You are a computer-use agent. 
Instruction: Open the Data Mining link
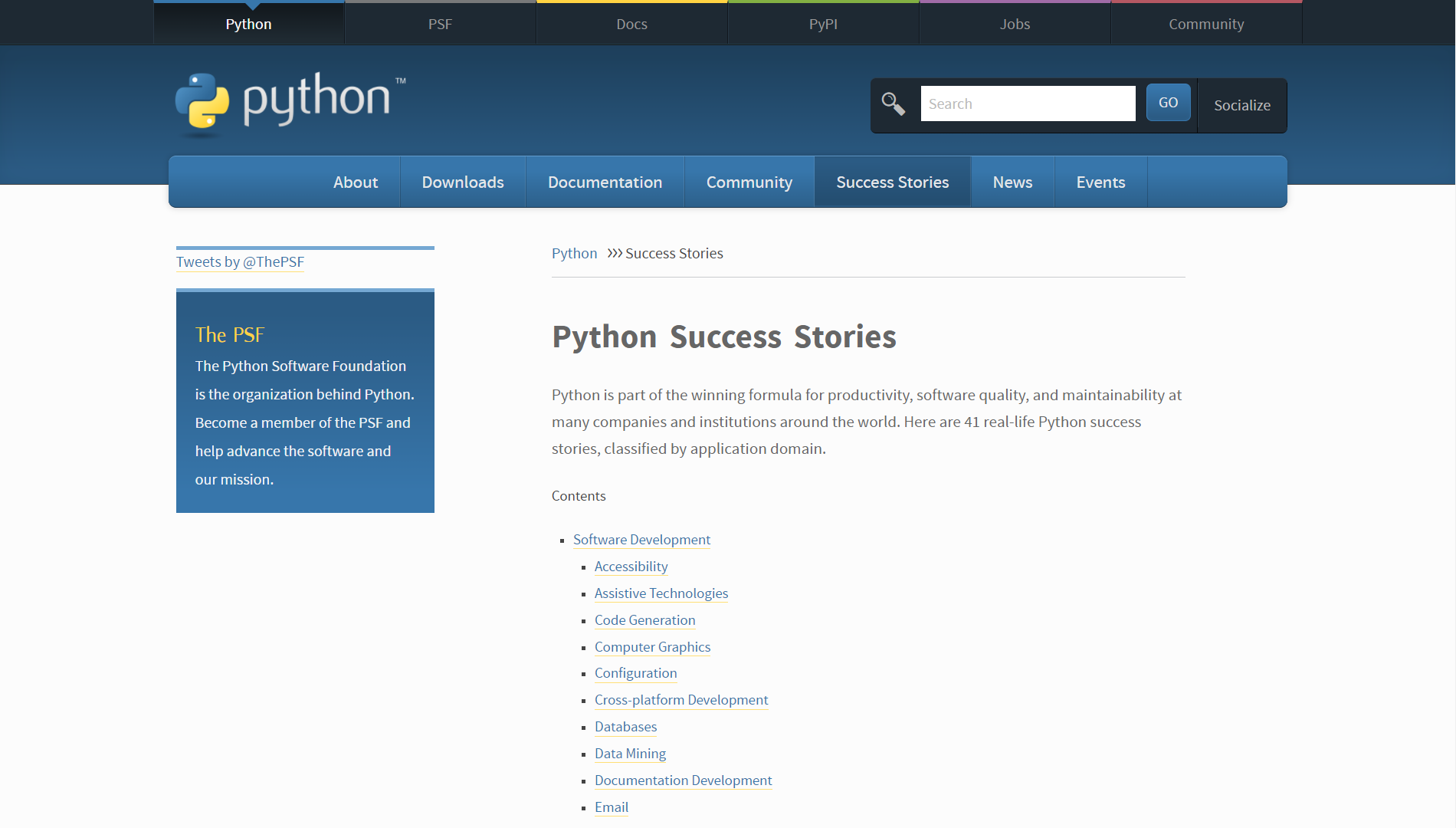(x=630, y=754)
